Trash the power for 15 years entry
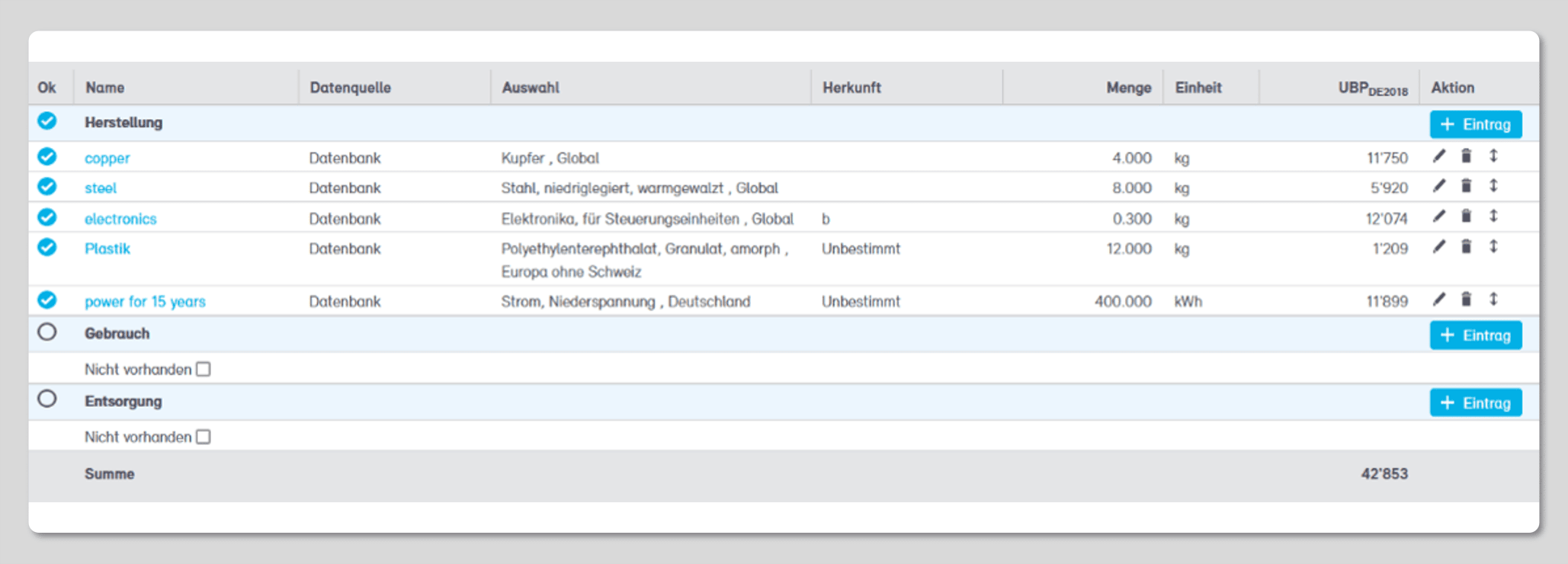The image size is (1568, 564). [1466, 300]
